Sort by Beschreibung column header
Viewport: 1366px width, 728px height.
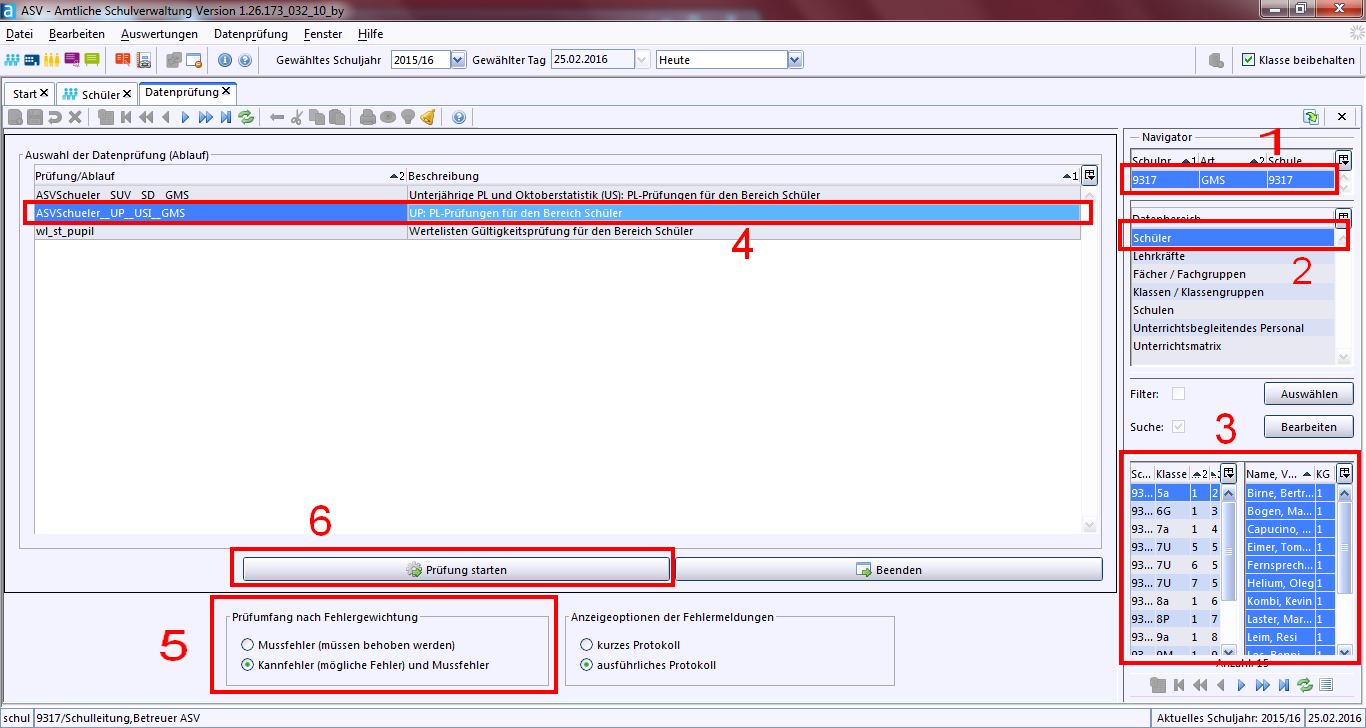(x=743, y=176)
